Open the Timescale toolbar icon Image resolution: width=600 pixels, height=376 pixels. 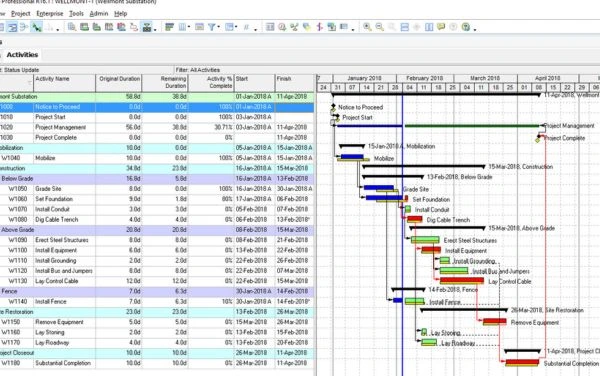pyautogui.click(x=199, y=27)
